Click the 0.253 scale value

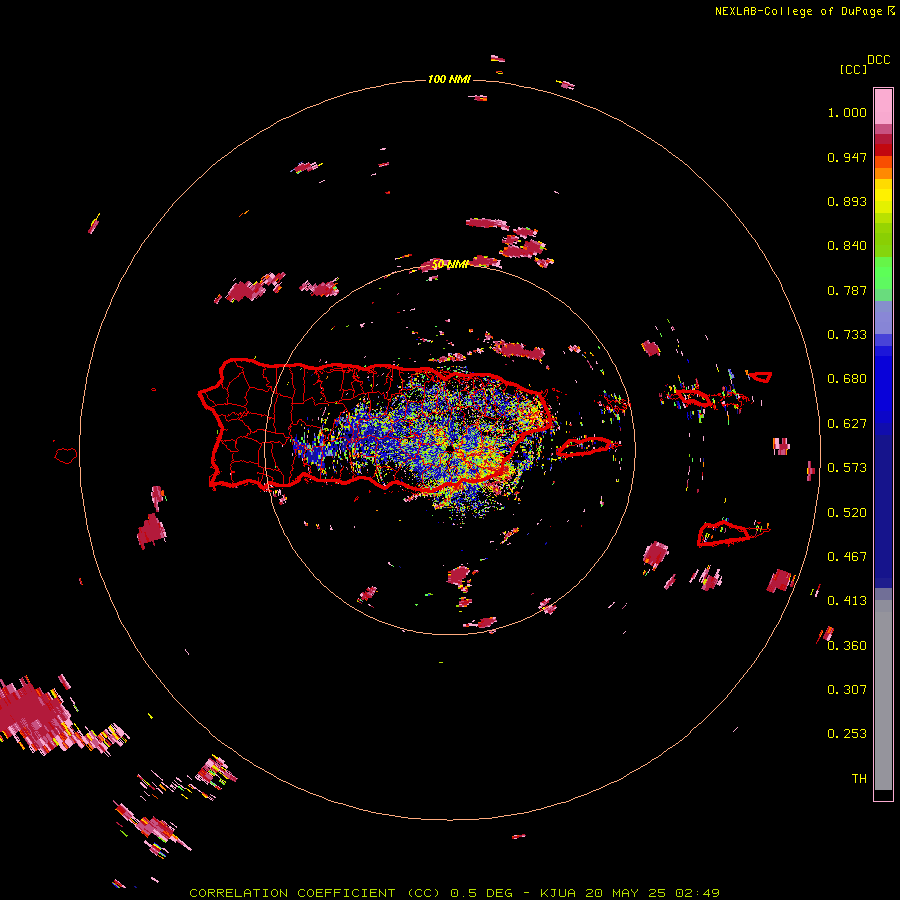point(847,734)
